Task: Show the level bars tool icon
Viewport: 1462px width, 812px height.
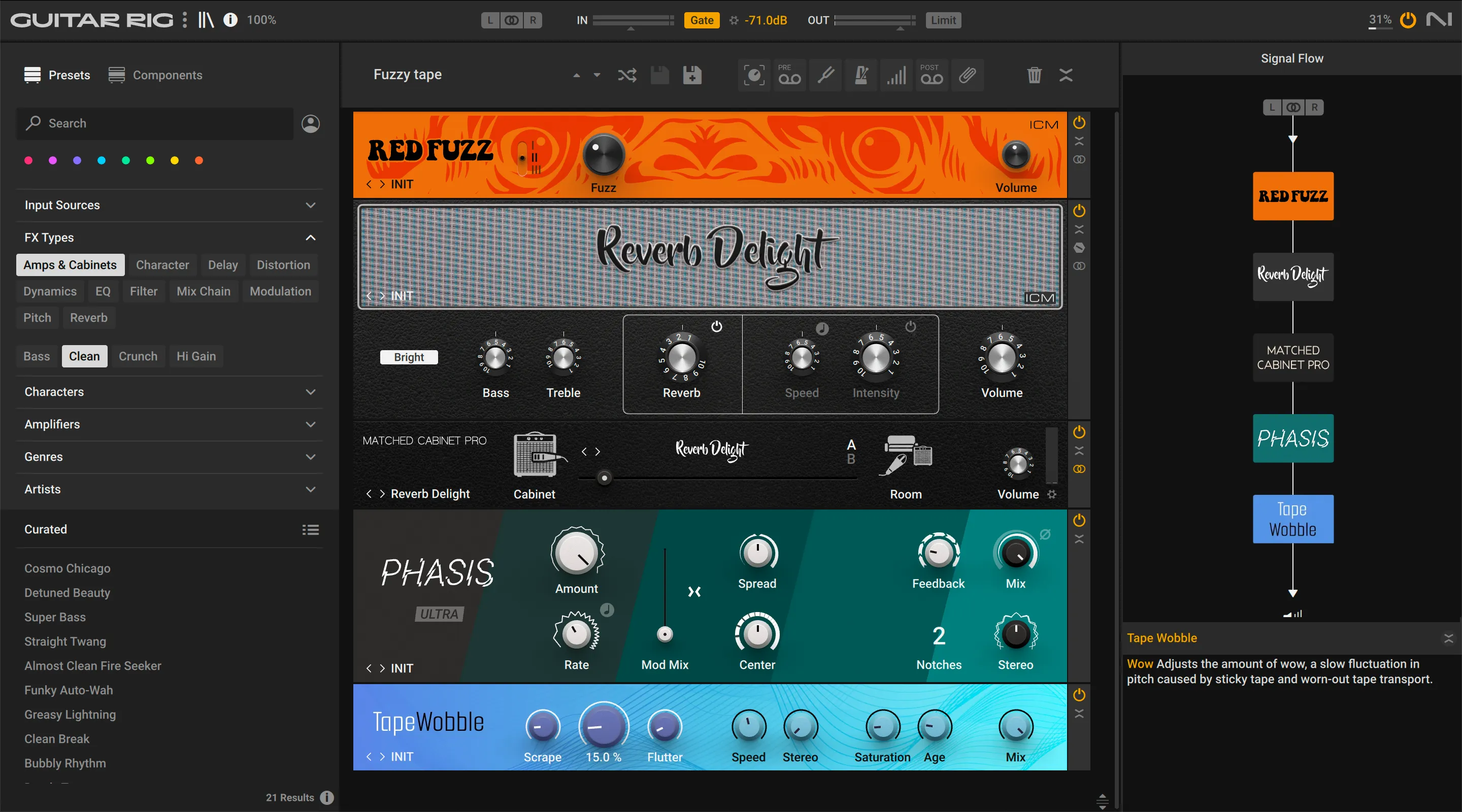Action: [x=896, y=75]
